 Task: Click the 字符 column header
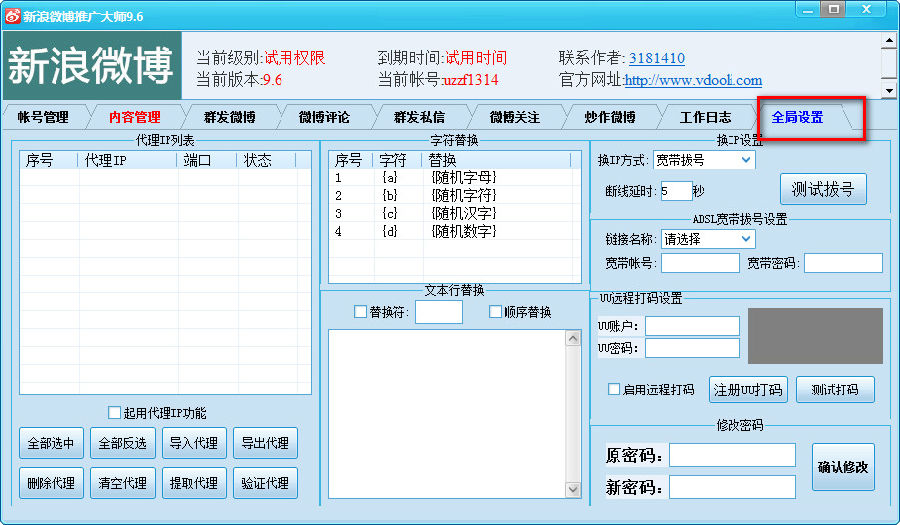point(397,160)
